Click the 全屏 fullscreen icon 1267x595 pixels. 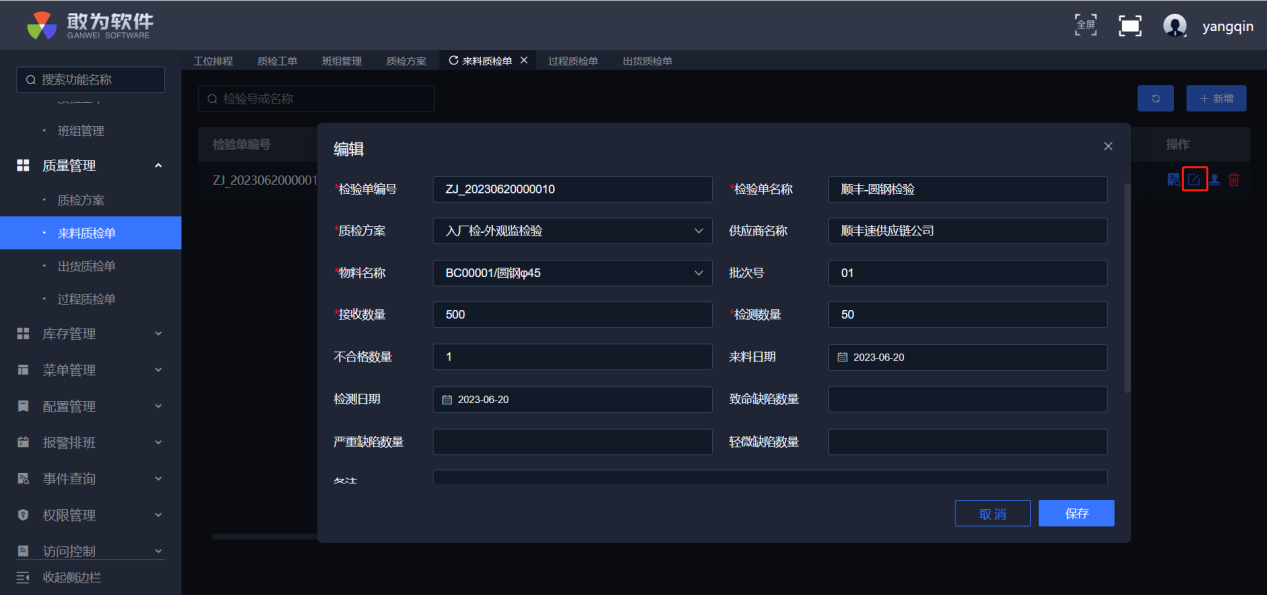pyautogui.click(x=1085, y=25)
